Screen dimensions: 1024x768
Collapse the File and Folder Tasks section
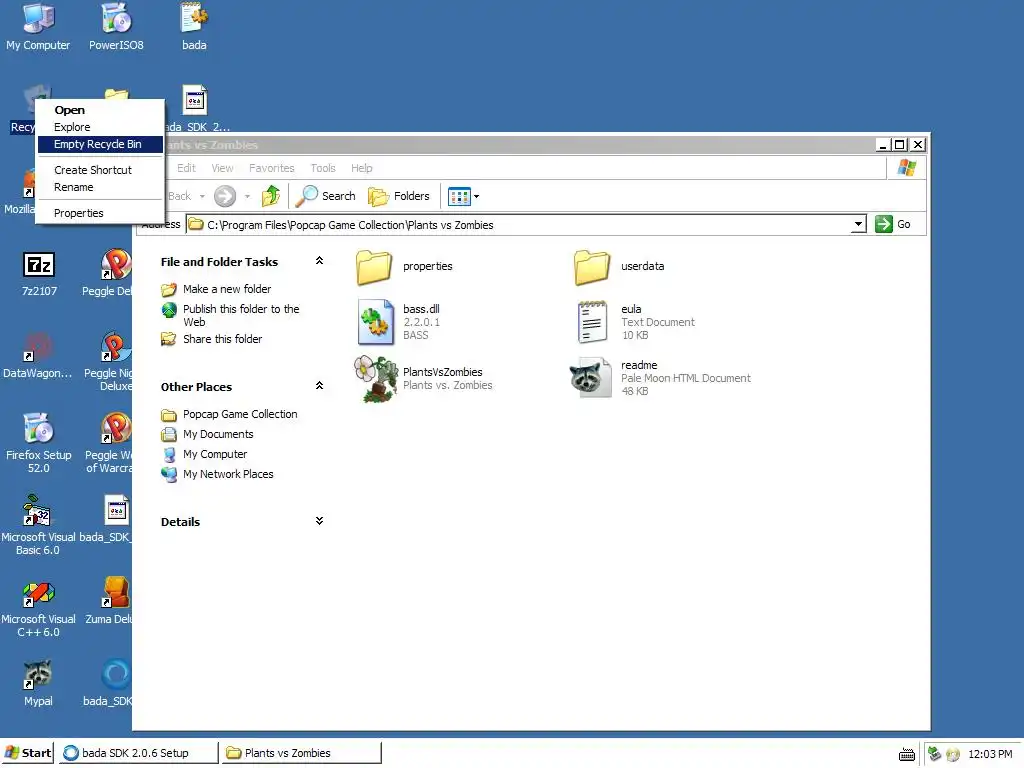319,261
